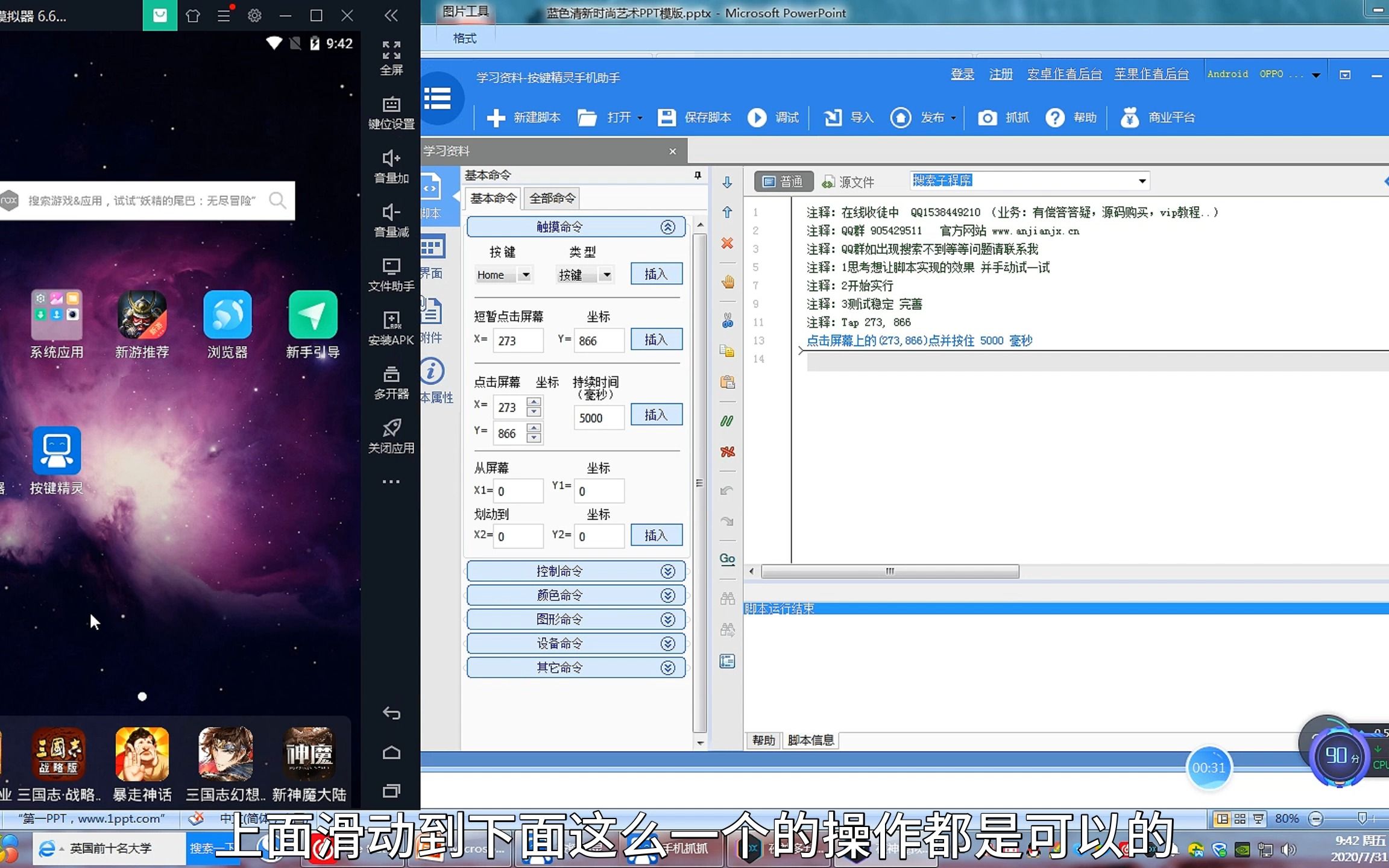This screenshot has width=1389, height=868.
Task: Click 保存脚本 save script button
Action: (694, 118)
